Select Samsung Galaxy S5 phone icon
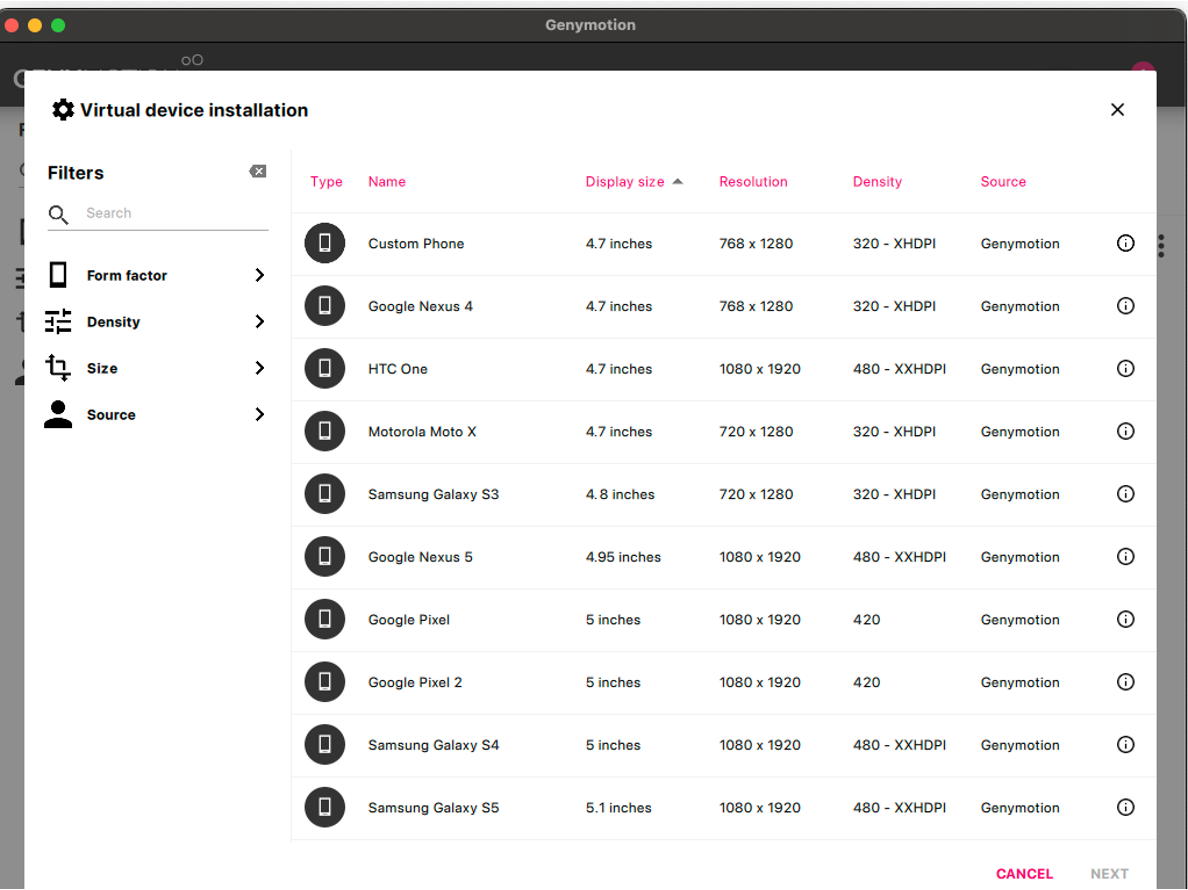Image resolution: width=1188 pixels, height=890 pixels. tap(325, 807)
